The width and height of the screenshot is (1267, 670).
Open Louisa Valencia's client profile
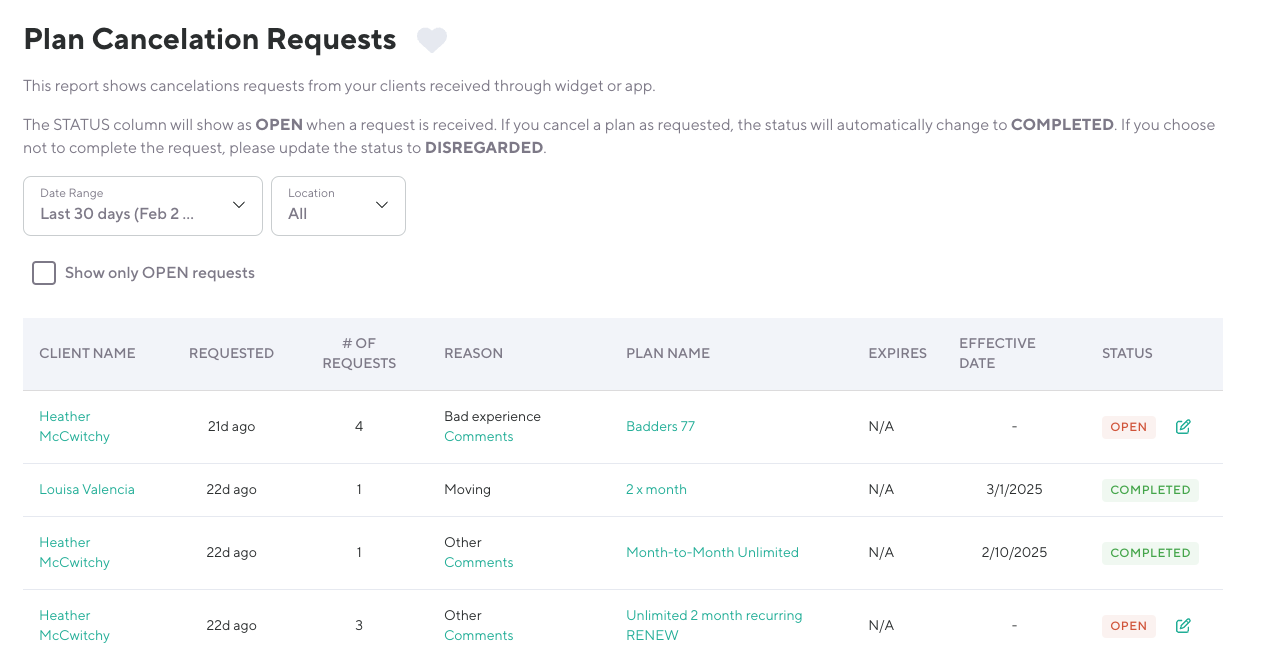(87, 490)
